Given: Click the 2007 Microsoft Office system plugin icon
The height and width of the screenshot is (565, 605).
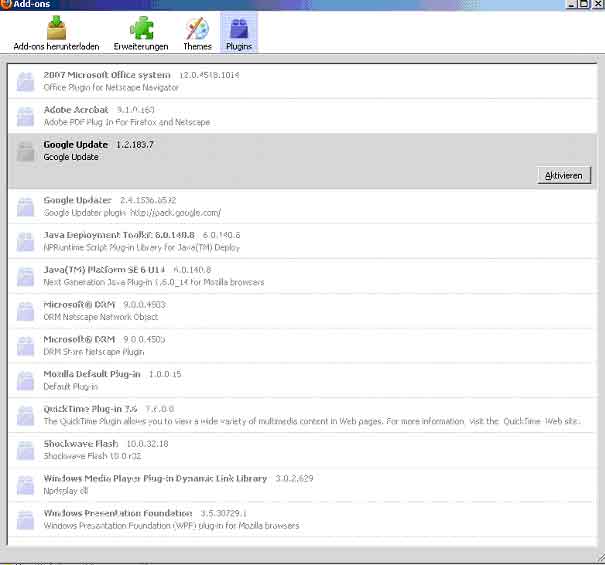Looking at the screenshot, I should tap(25, 81).
